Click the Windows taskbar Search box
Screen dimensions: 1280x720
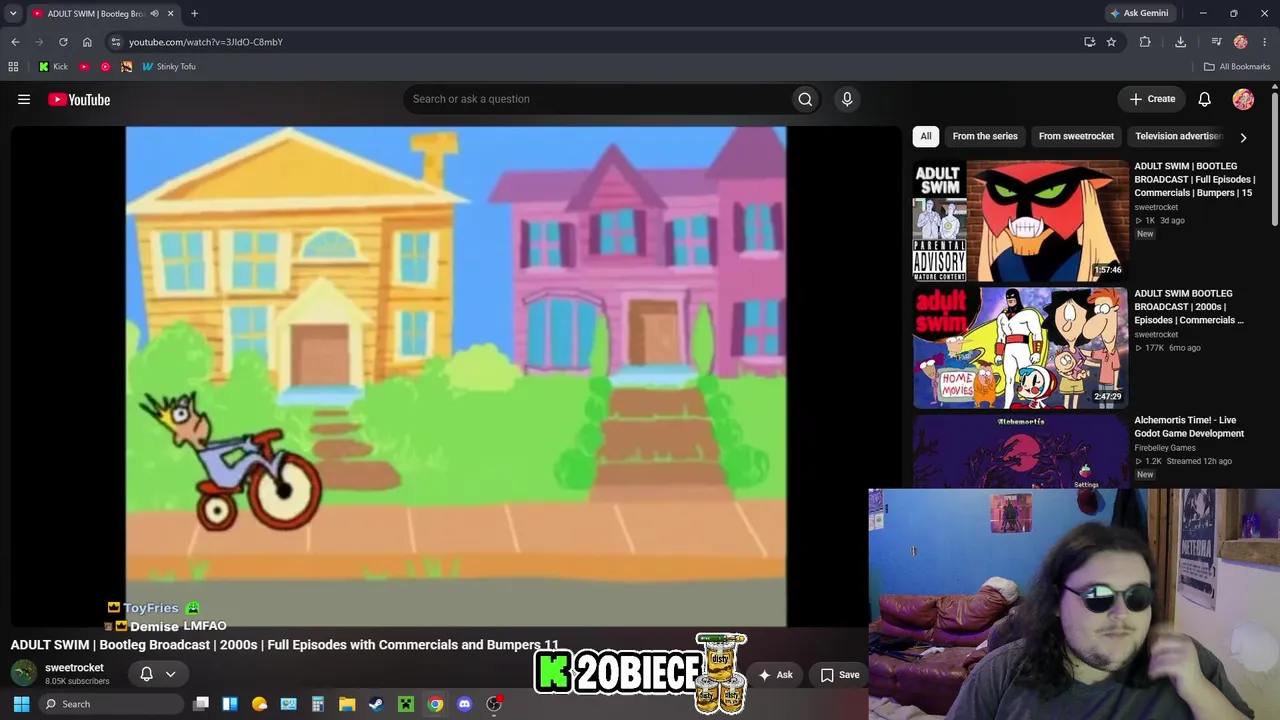[110, 704]
